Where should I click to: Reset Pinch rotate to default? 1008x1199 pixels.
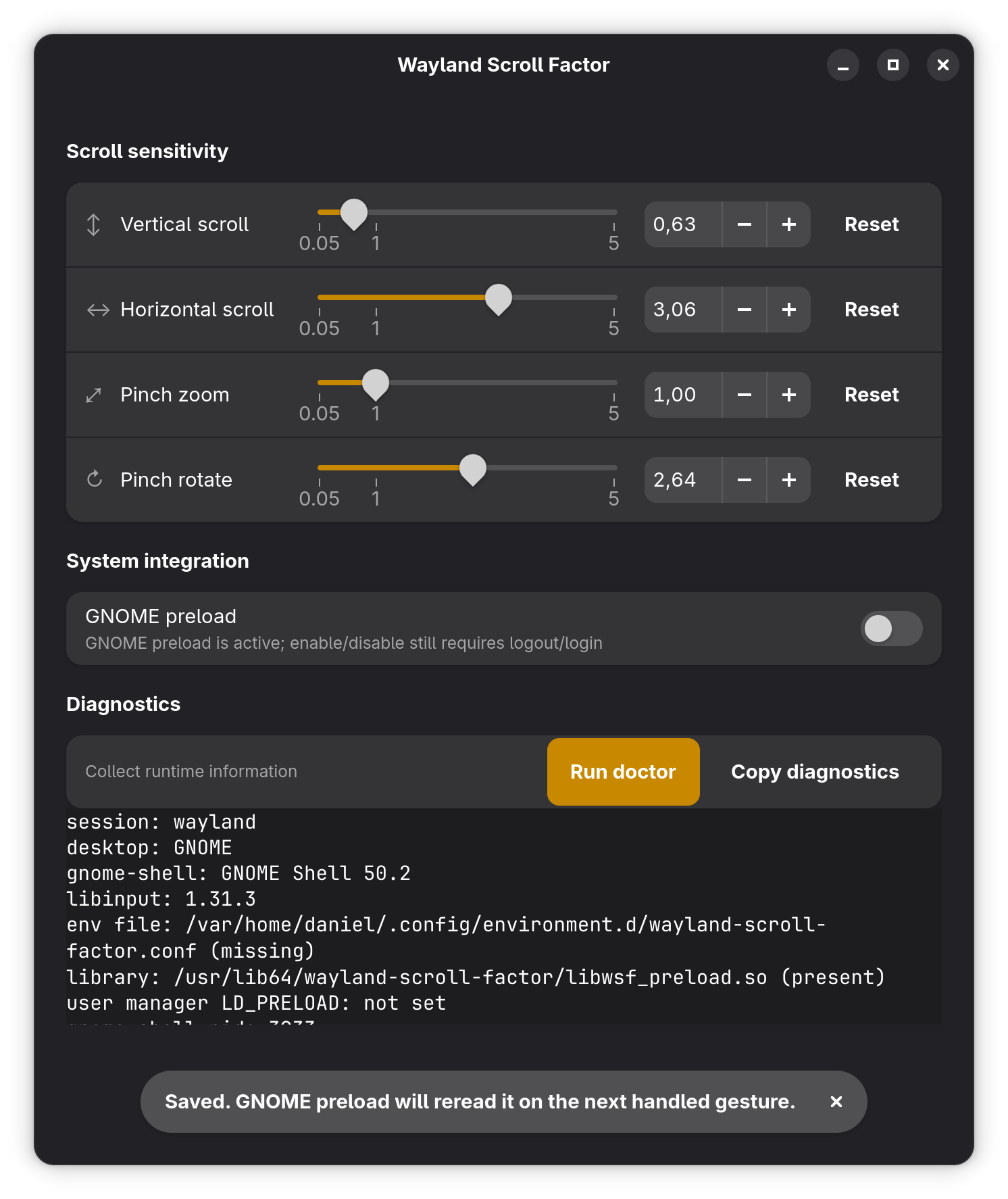872,480
